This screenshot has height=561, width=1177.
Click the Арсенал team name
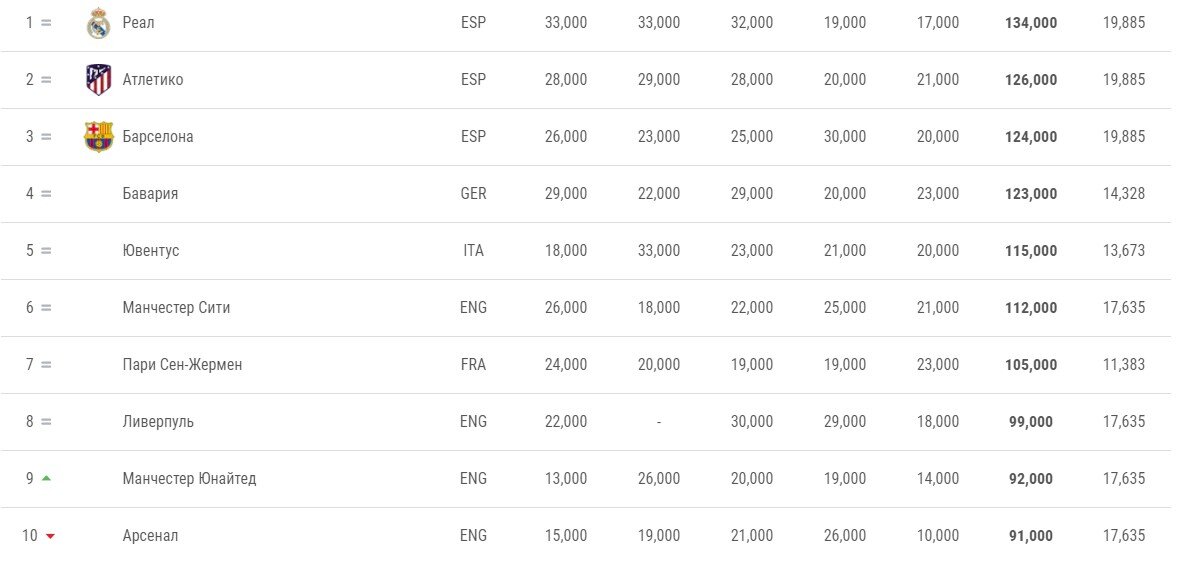click(151, 535)
